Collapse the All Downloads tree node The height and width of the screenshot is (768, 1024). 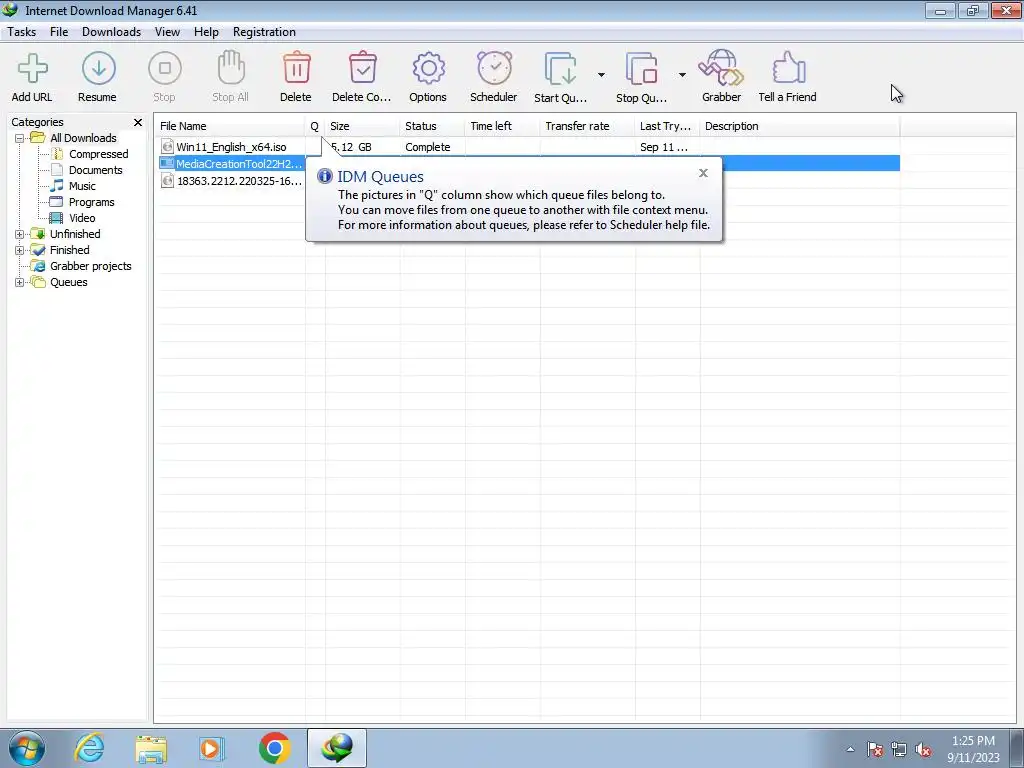20,138
